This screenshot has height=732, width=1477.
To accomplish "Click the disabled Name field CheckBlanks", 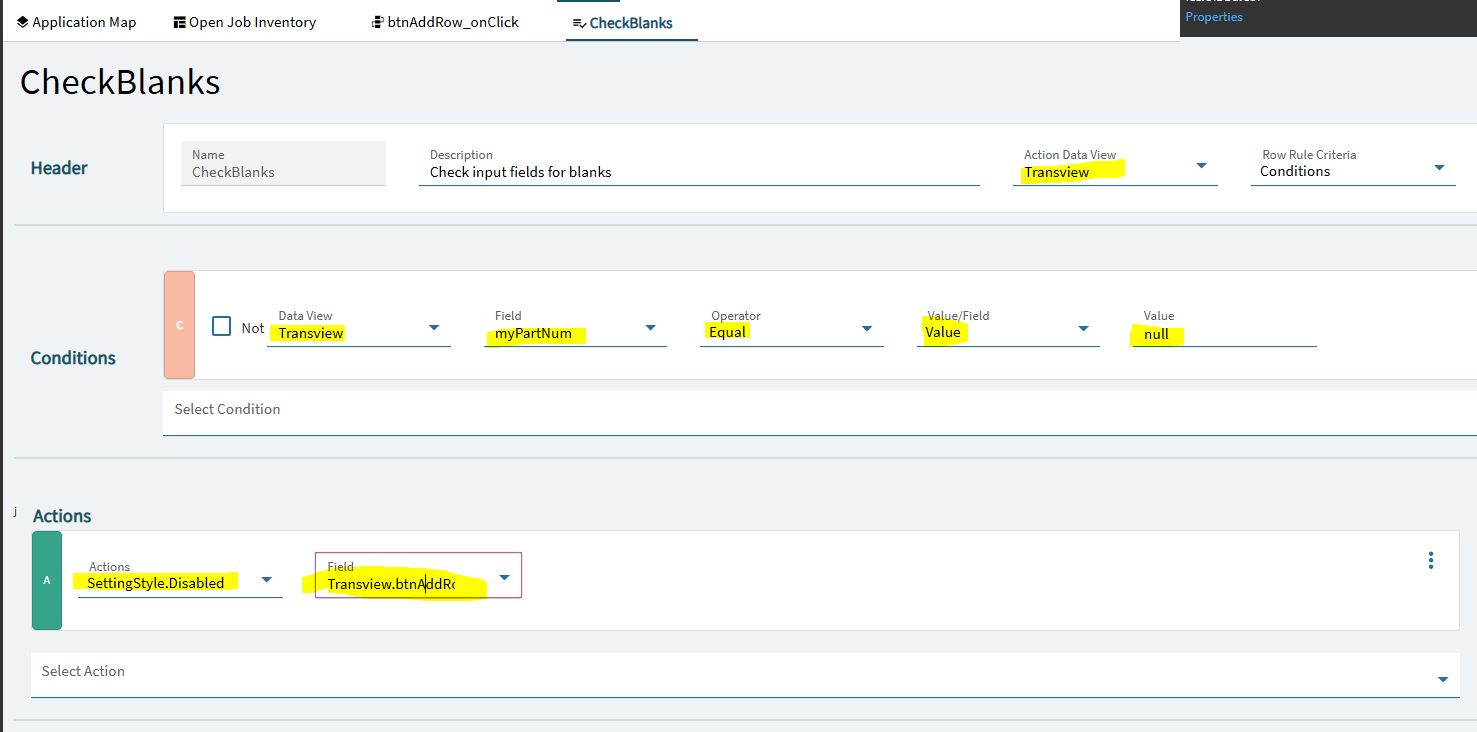I will (x=283, y=163).
